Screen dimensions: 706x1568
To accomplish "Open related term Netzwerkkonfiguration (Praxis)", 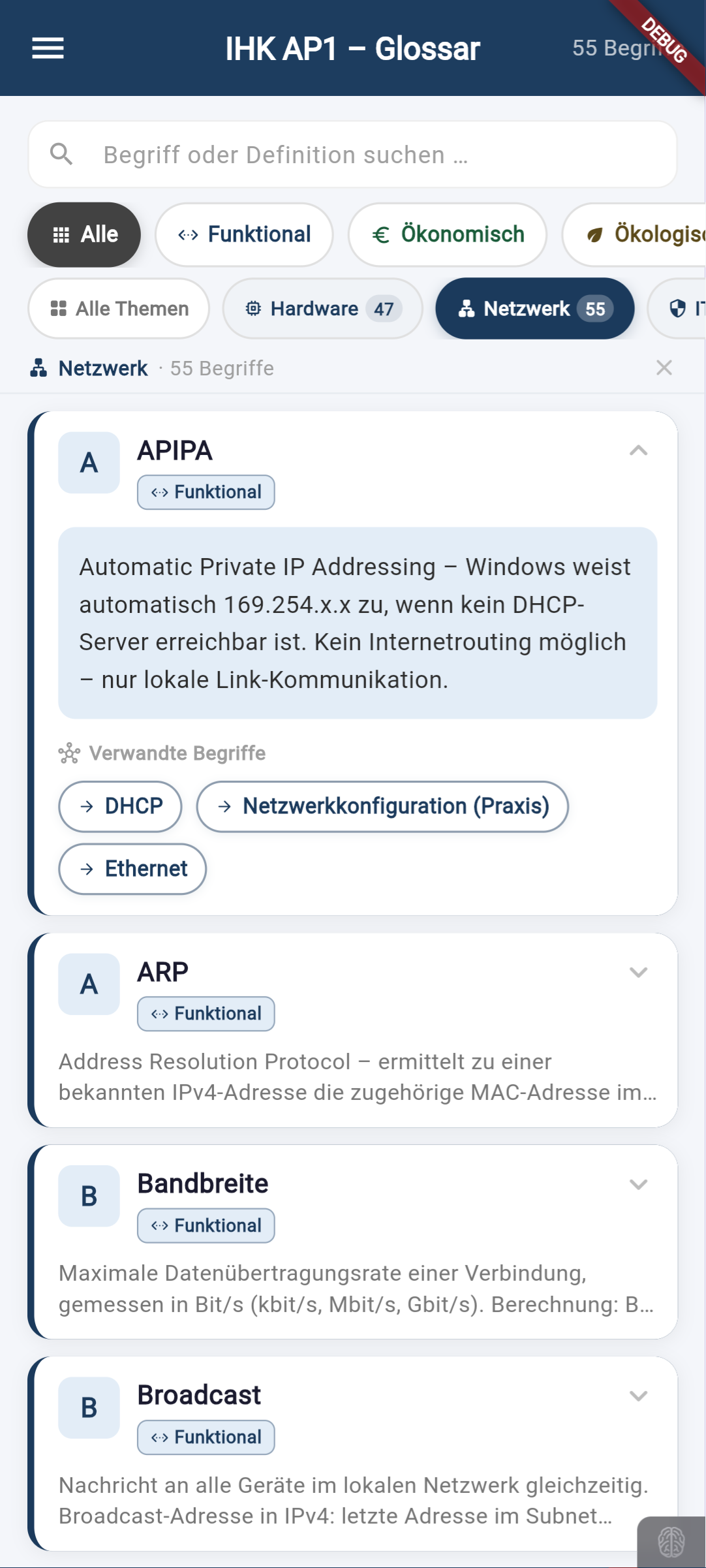I will click(382, 807).
